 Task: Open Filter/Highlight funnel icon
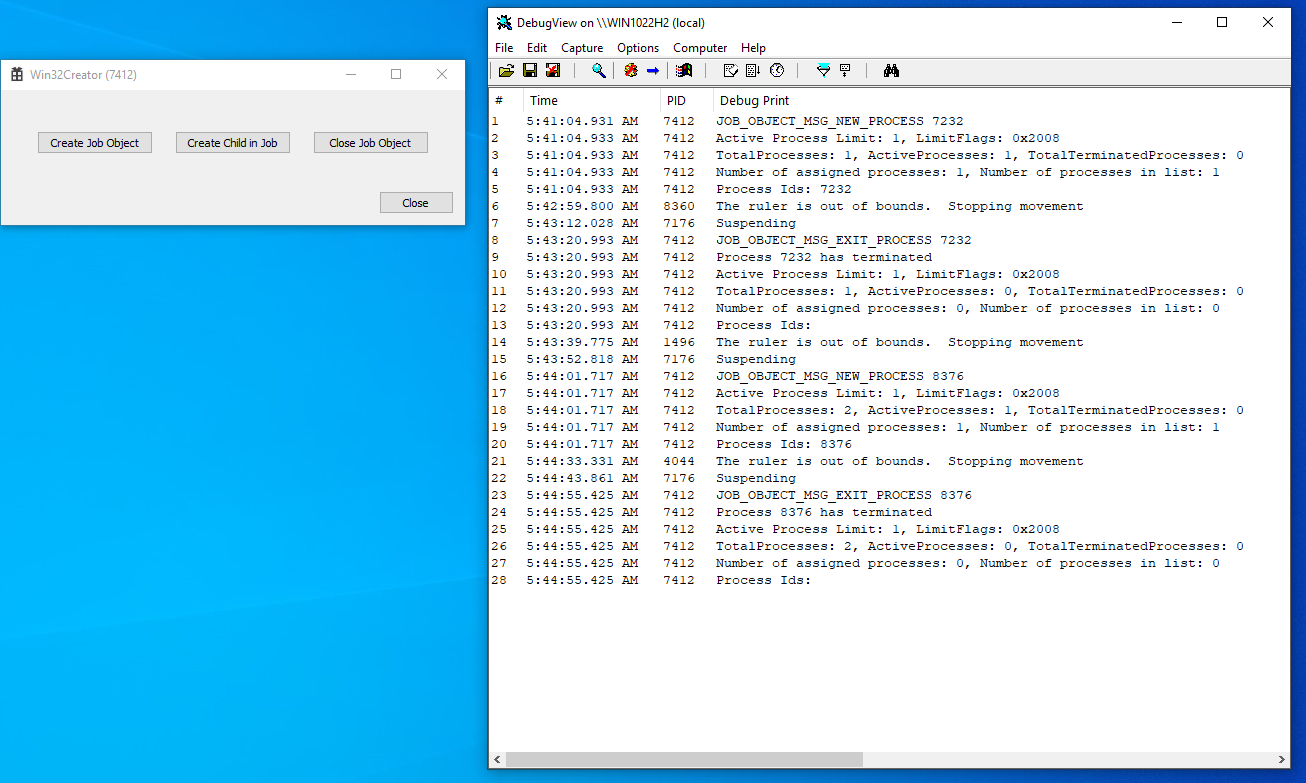[823, 70]
